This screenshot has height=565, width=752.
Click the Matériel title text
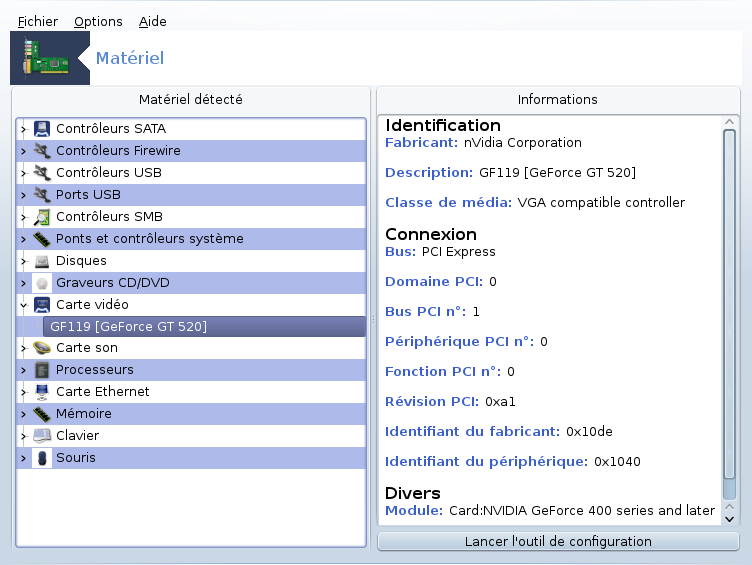[130, 58]
